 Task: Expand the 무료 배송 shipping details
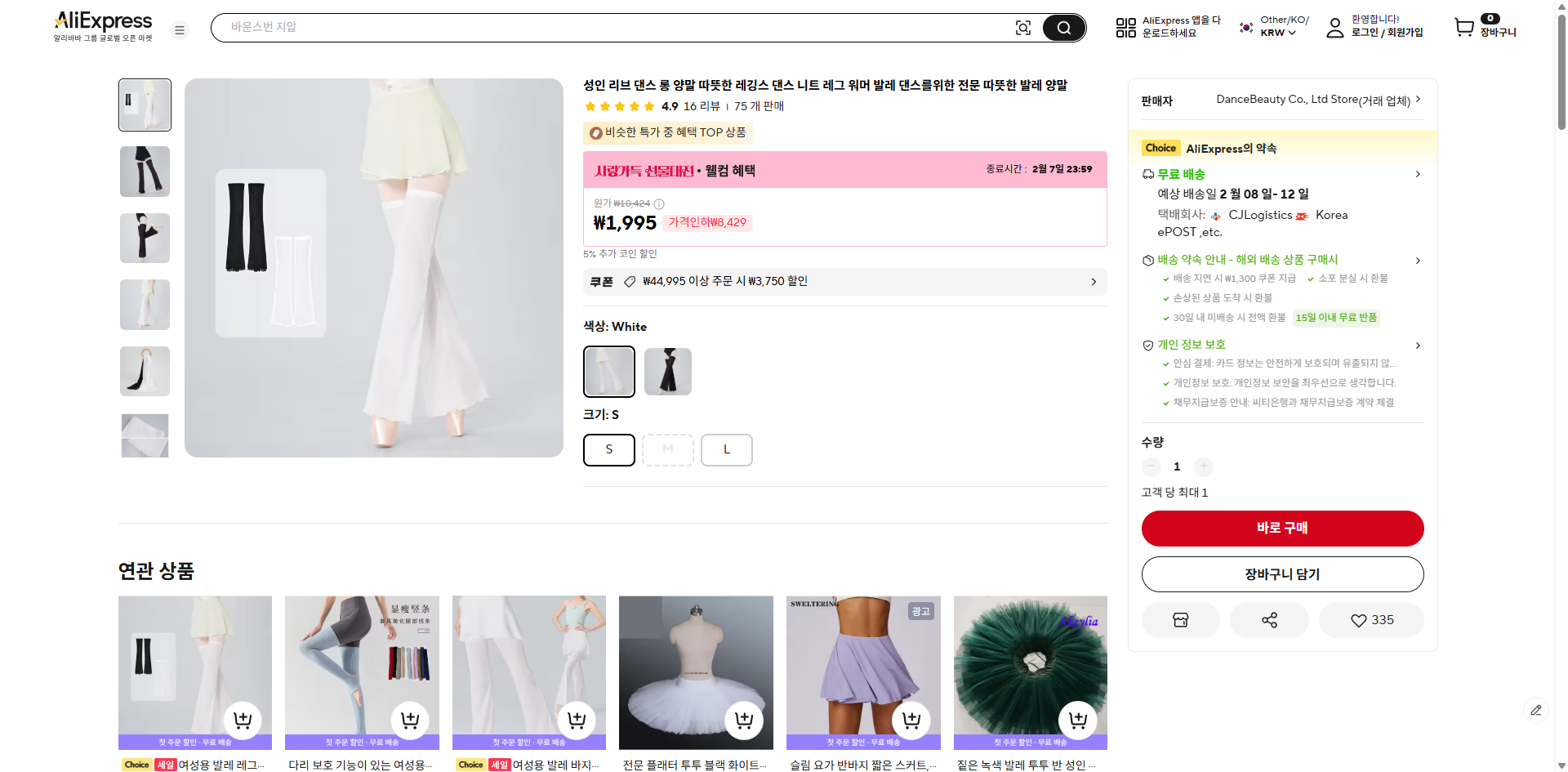pyautogui.click(x=1419, y=174)
